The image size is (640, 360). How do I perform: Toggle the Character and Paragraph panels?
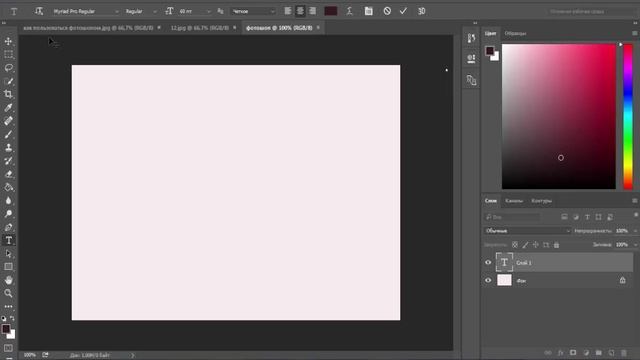(369, 11)
